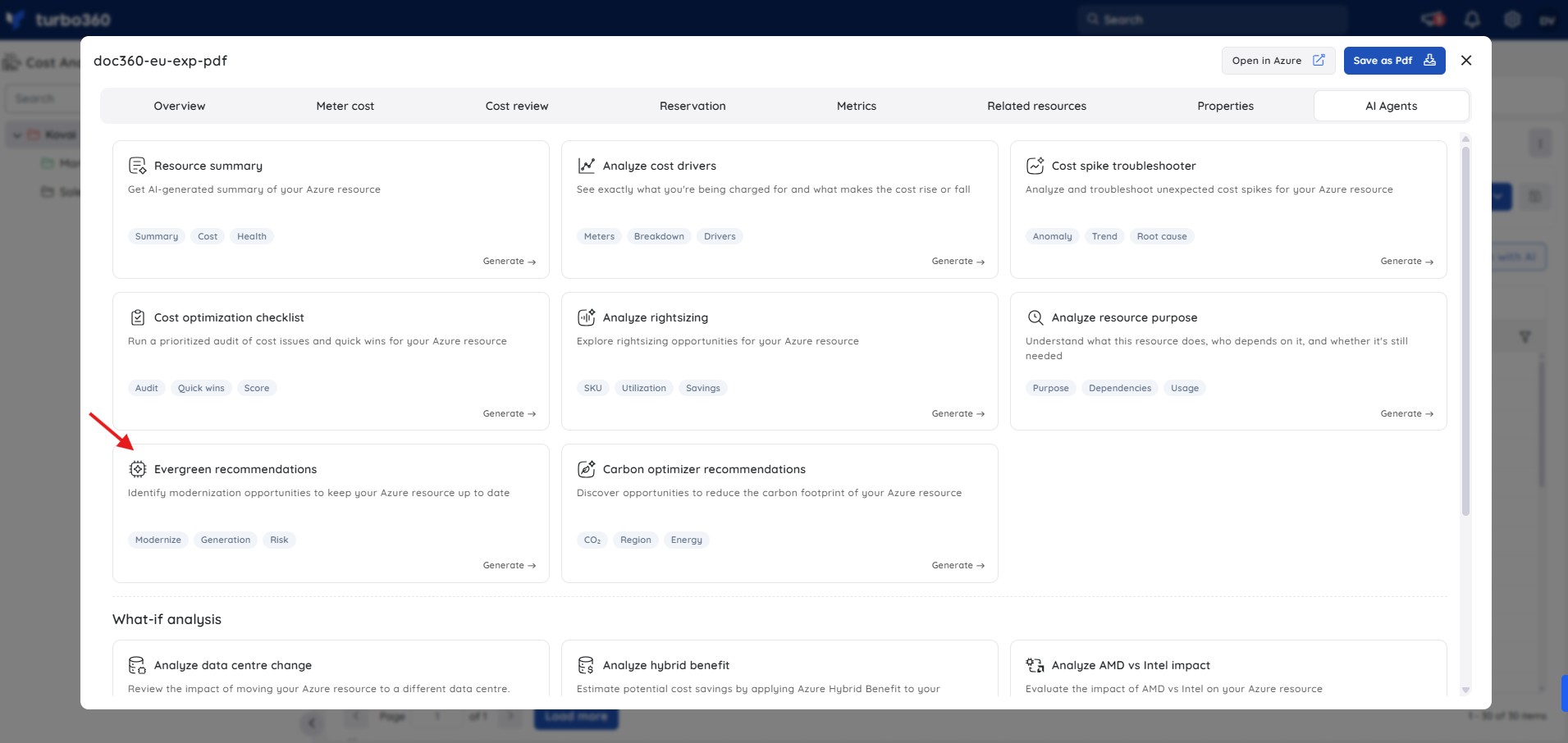This screenshot has height=743, width=1568.
Task: Click the "Dependencies" tag chip
Action: pos(1120,388)
